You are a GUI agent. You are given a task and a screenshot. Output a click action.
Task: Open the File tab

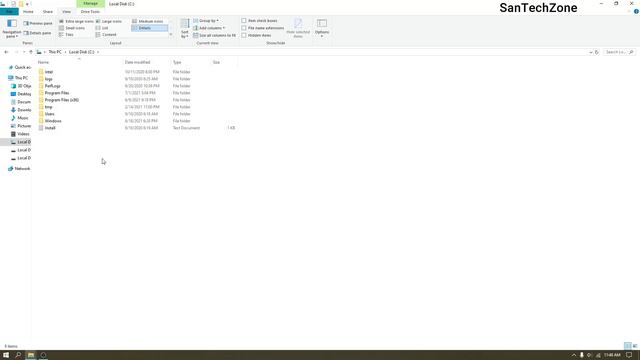pyautogui.click(x=9, y=11)
